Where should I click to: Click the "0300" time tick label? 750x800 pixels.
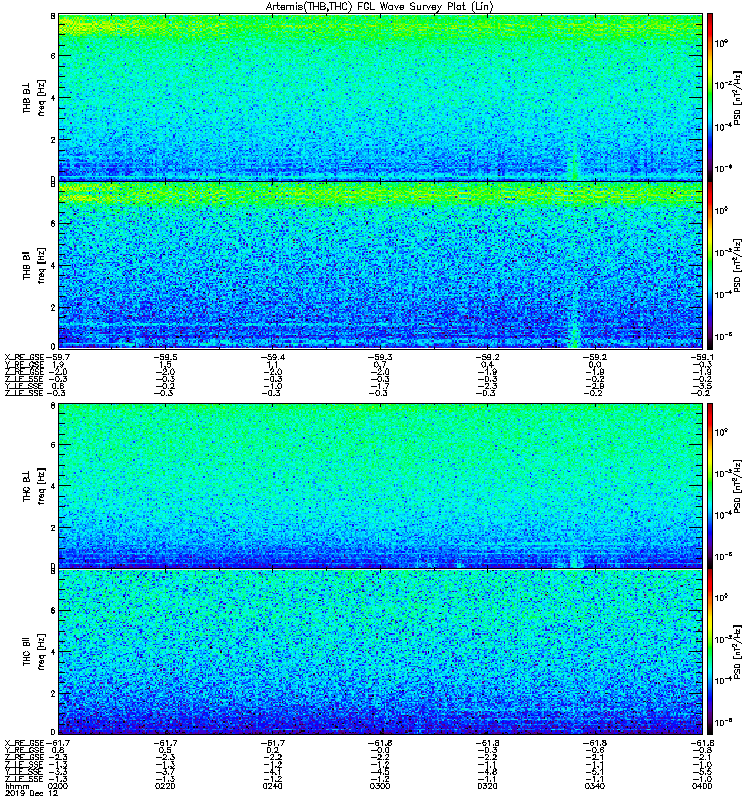[x=381, y=786]
